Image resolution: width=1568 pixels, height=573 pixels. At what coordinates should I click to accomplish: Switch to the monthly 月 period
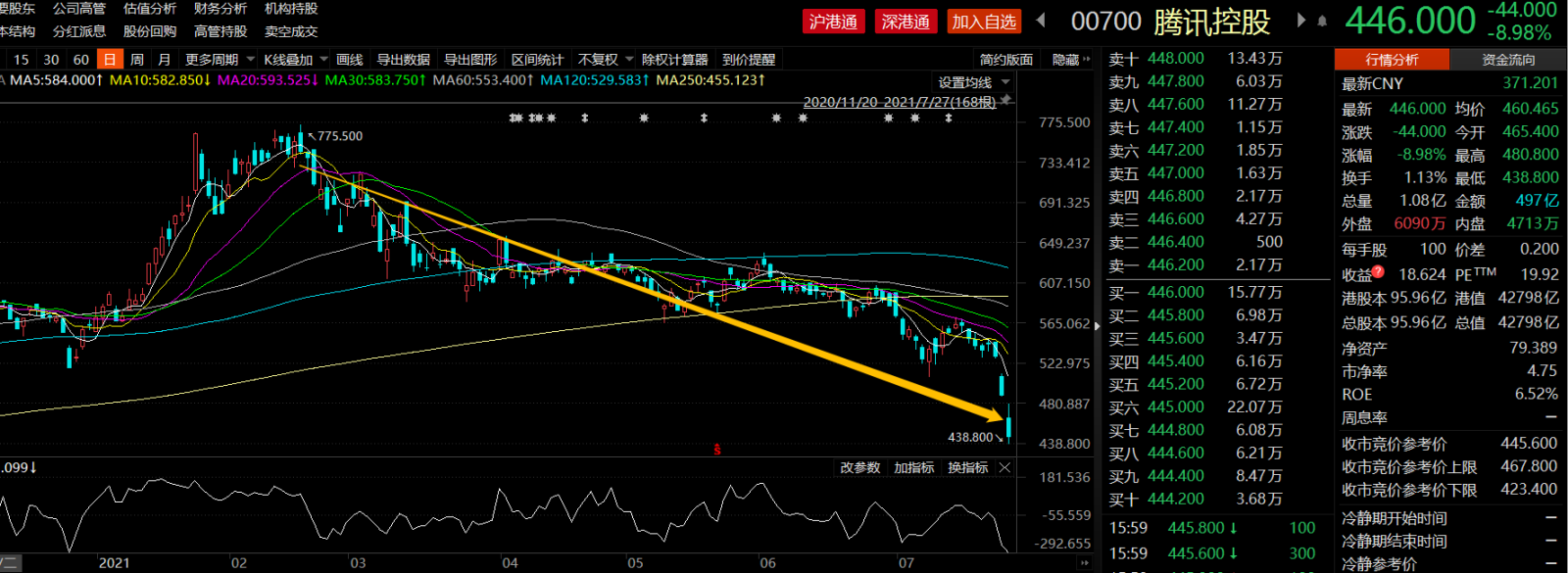[x=165, y=60]
